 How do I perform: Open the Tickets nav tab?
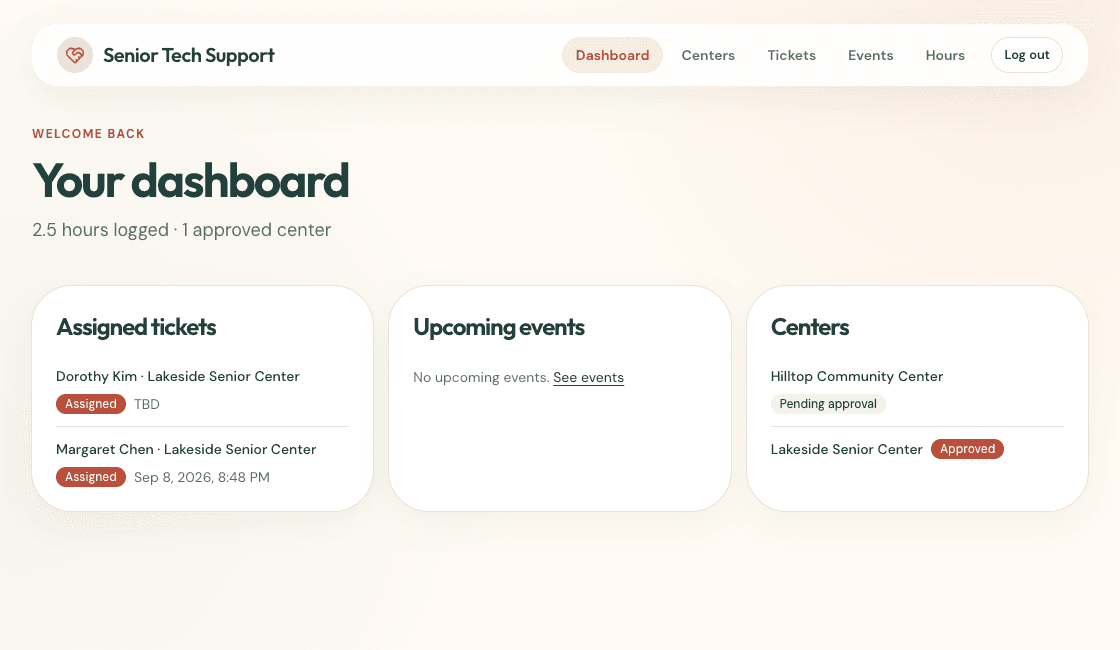click(791, 55)
